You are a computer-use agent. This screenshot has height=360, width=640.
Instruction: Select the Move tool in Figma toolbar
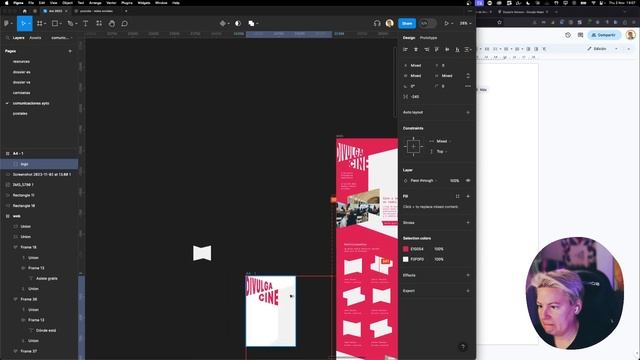coord(23,24)
